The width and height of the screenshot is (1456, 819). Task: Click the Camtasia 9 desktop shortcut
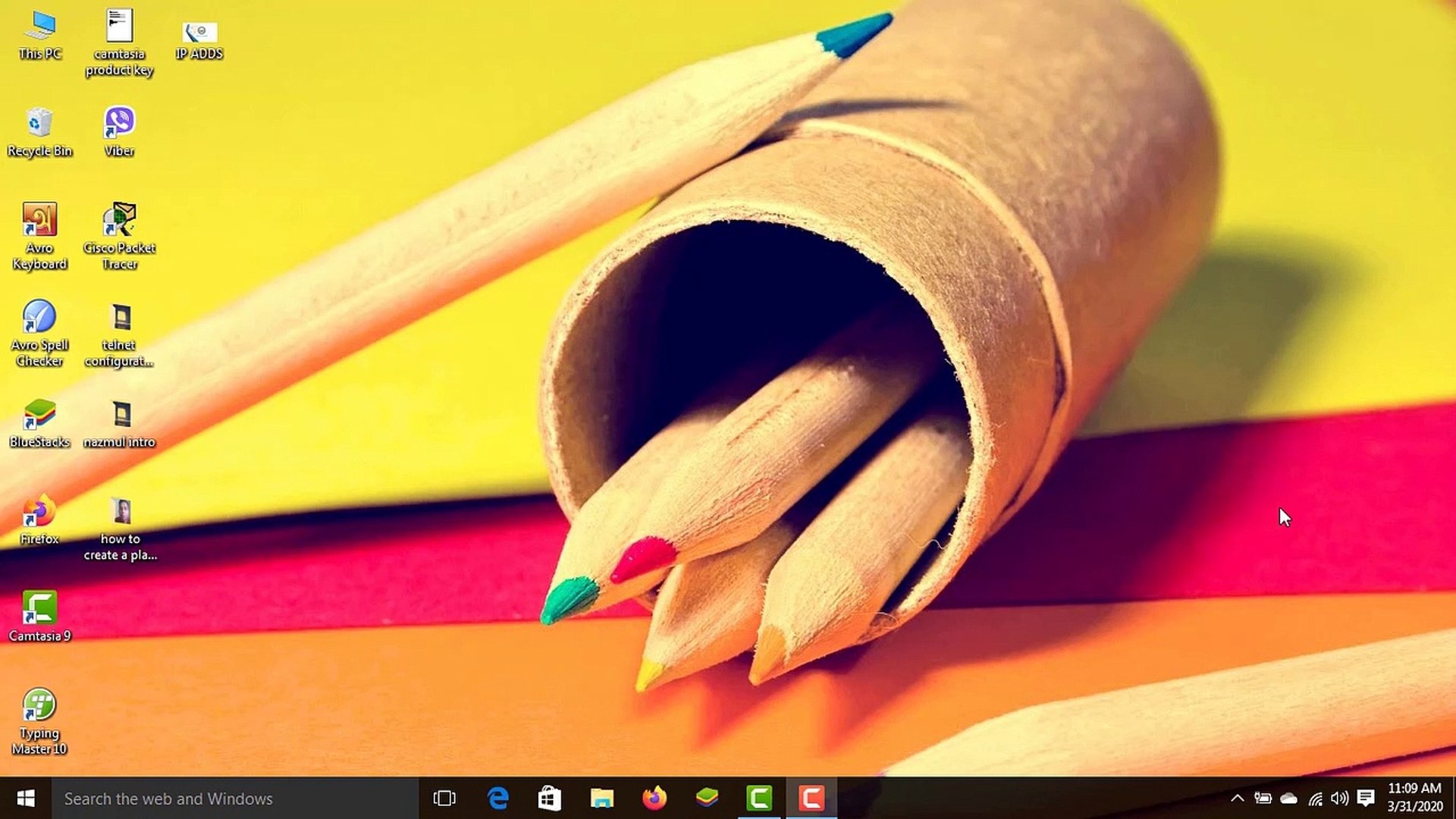(39, 609)
